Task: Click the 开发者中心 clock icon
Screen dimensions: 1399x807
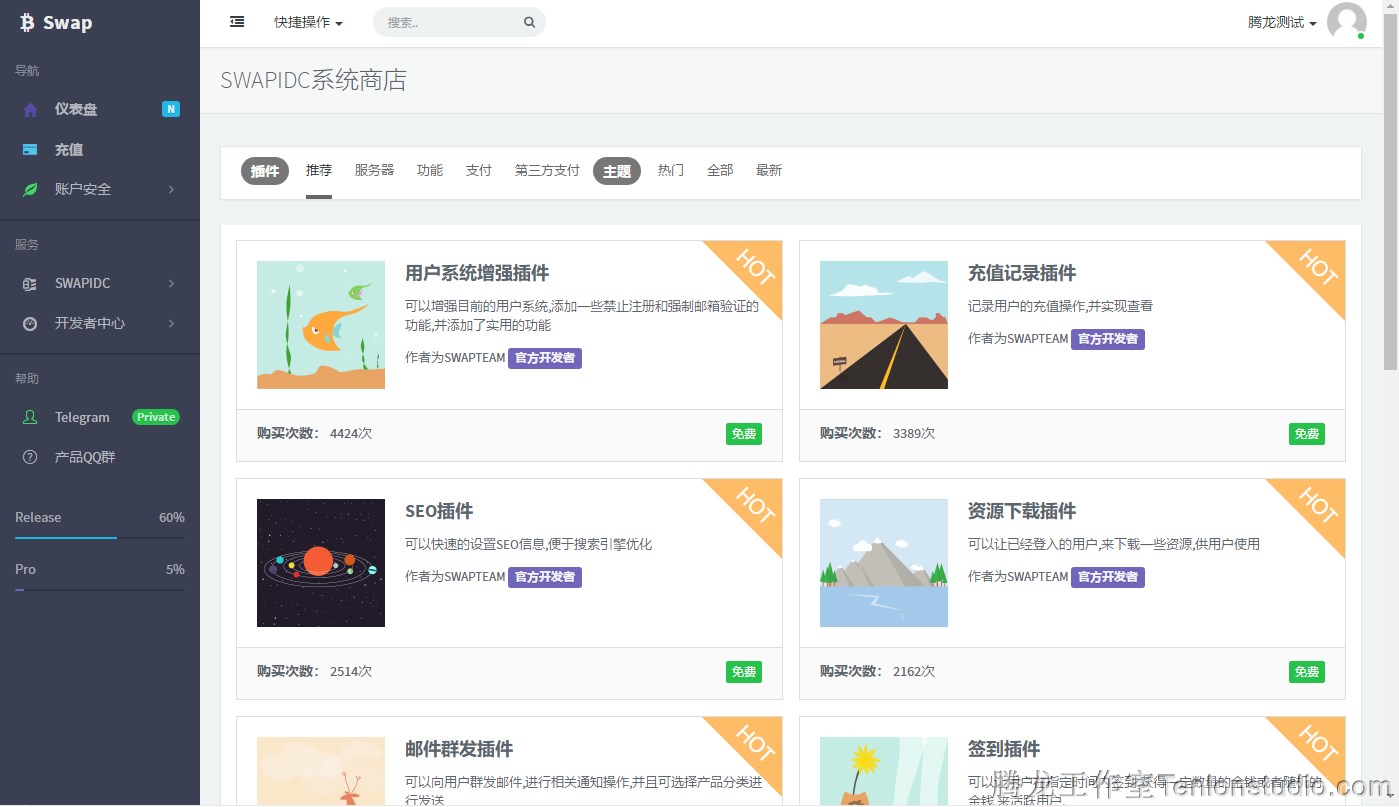Action: [x=30, y=324]
